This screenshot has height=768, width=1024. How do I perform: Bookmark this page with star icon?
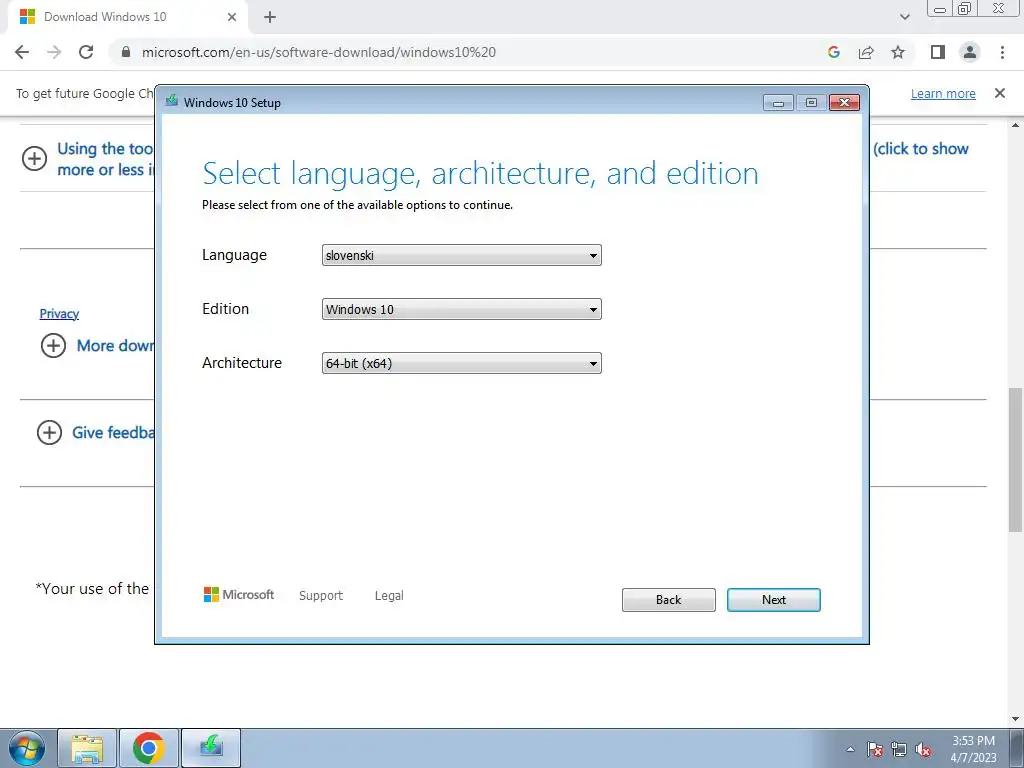898,52
